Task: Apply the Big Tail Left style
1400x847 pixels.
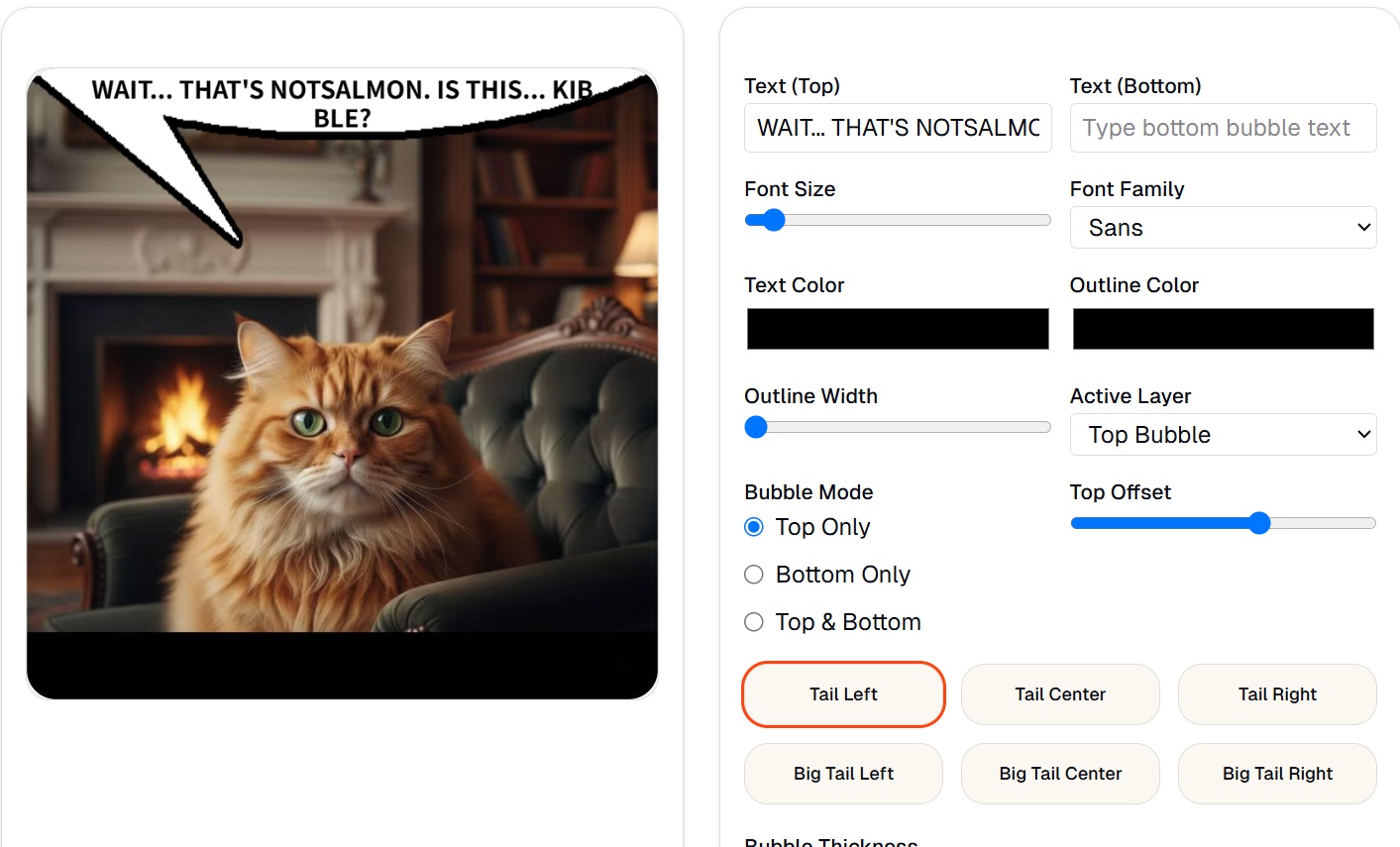Action: point(843,774)
